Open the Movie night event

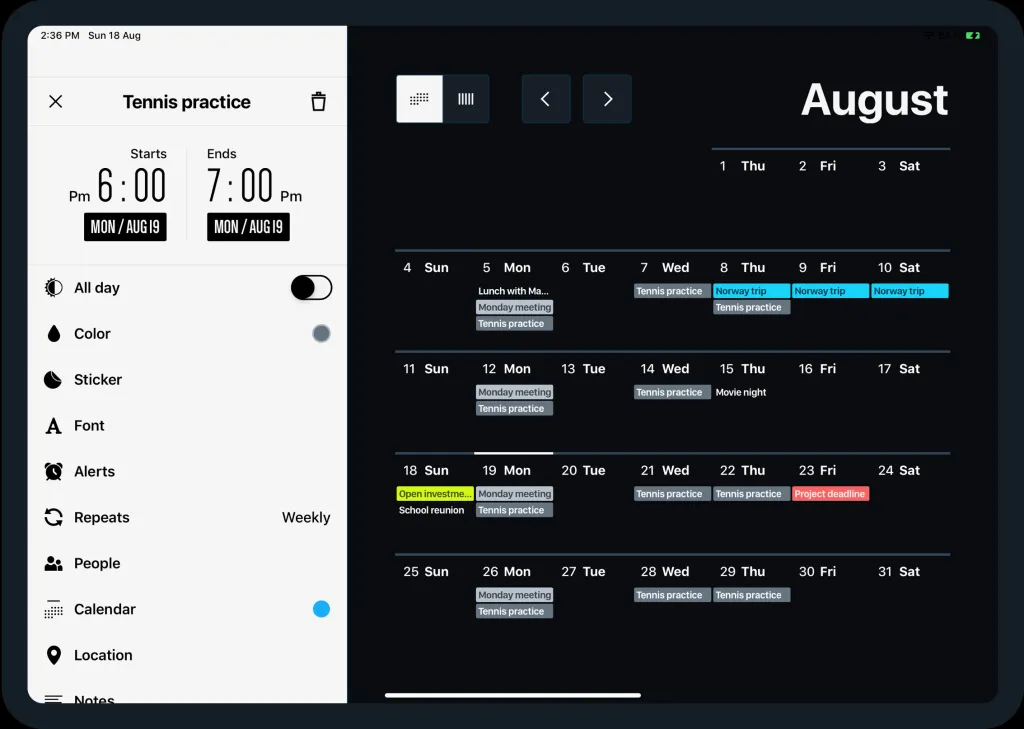tap(741, 393)
